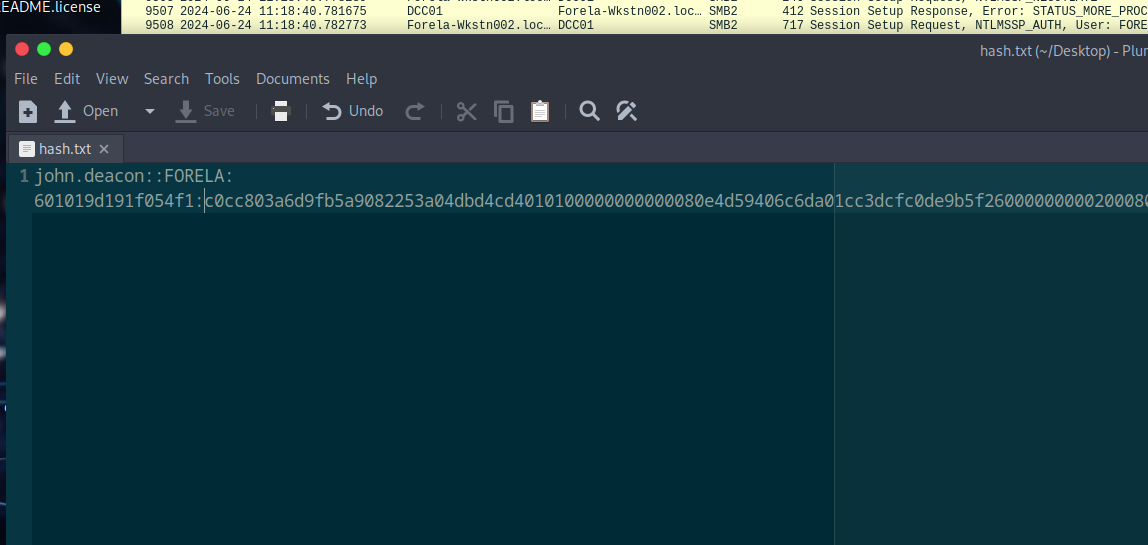Click the 601019d191f054f1 challenge text
The width and height of the screenshot is (1148, 545).
116,201
